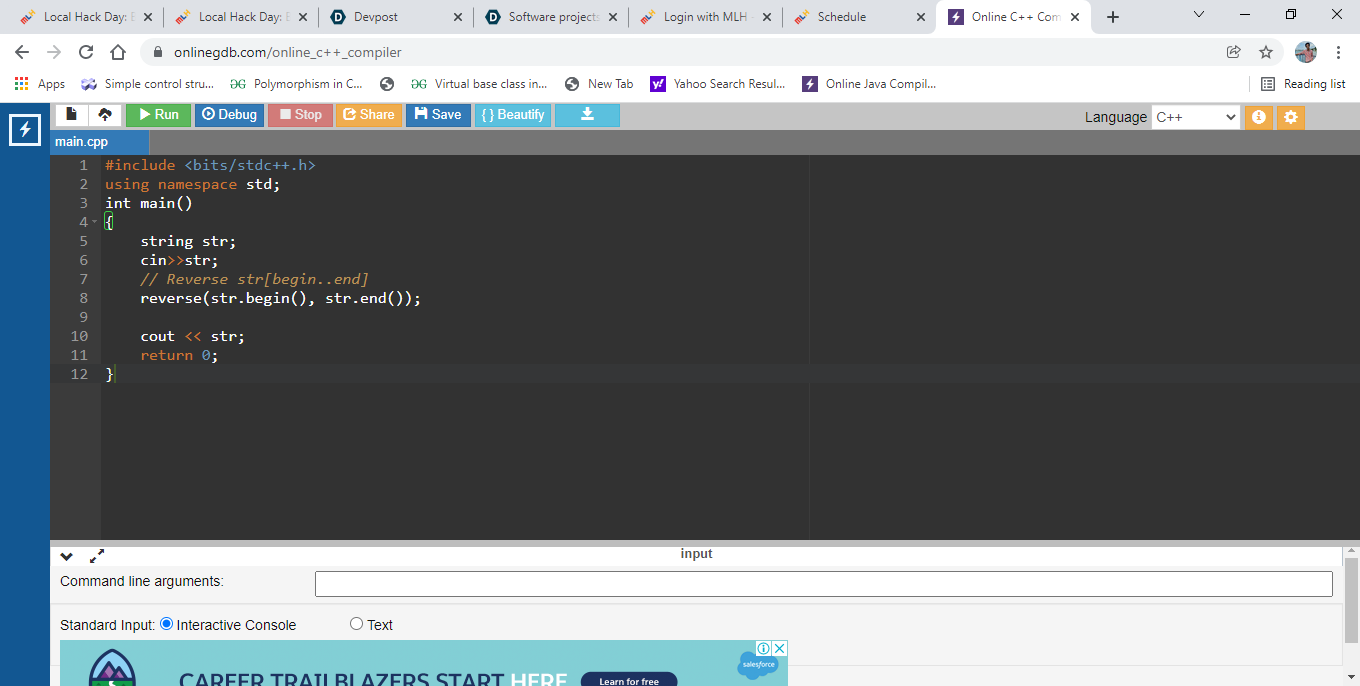Expand the input console to fullscreen

point(97,556)
